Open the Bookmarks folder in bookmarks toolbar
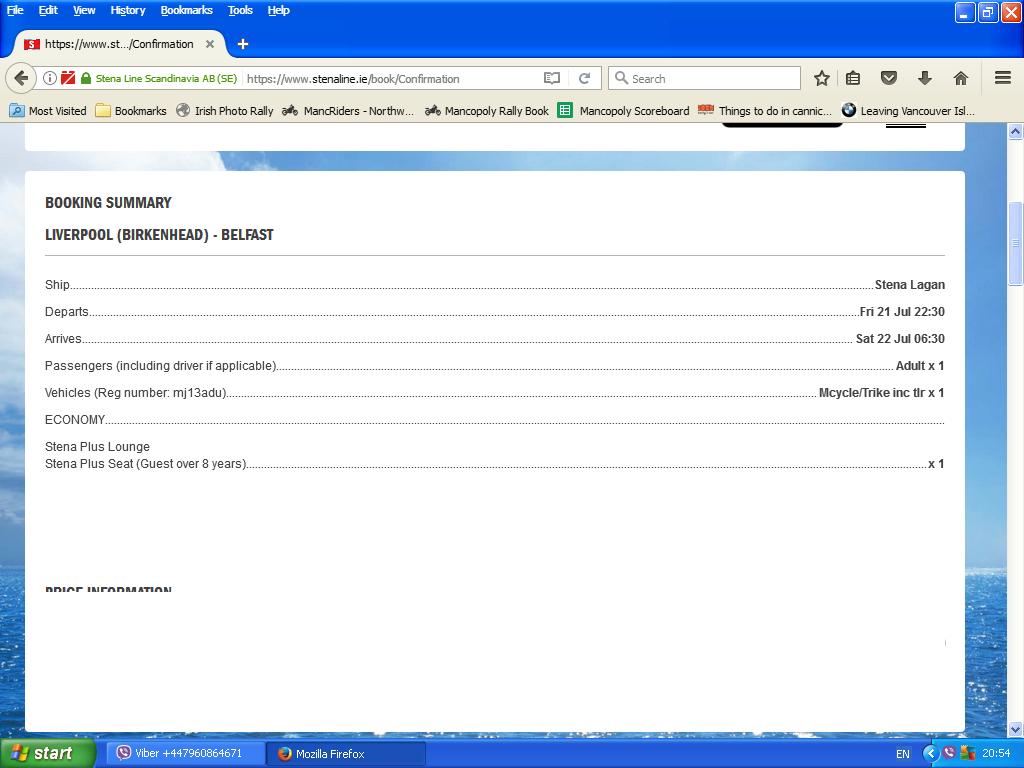1024x768 pixels. tap(131, 111)
